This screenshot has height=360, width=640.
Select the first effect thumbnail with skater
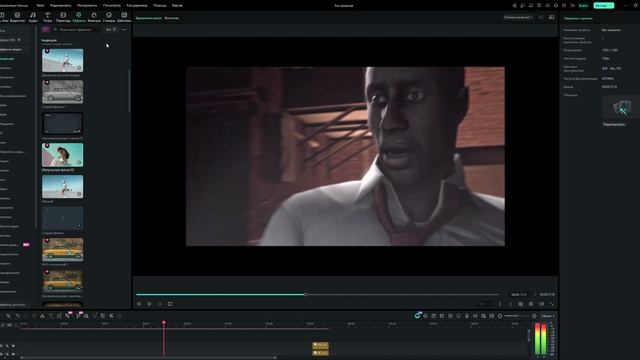click(x=62, y=60)
